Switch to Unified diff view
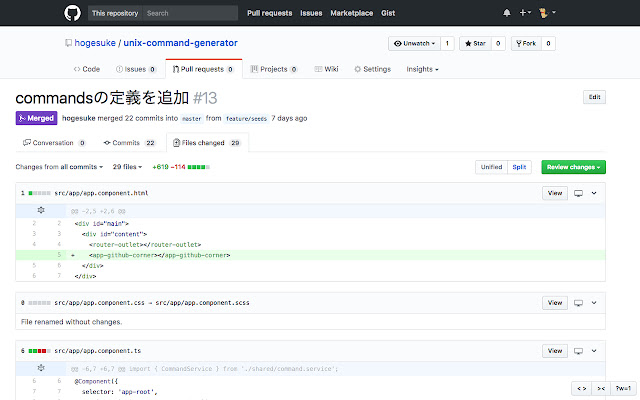This screenshot has width=640, height=400. pos(491,167)
